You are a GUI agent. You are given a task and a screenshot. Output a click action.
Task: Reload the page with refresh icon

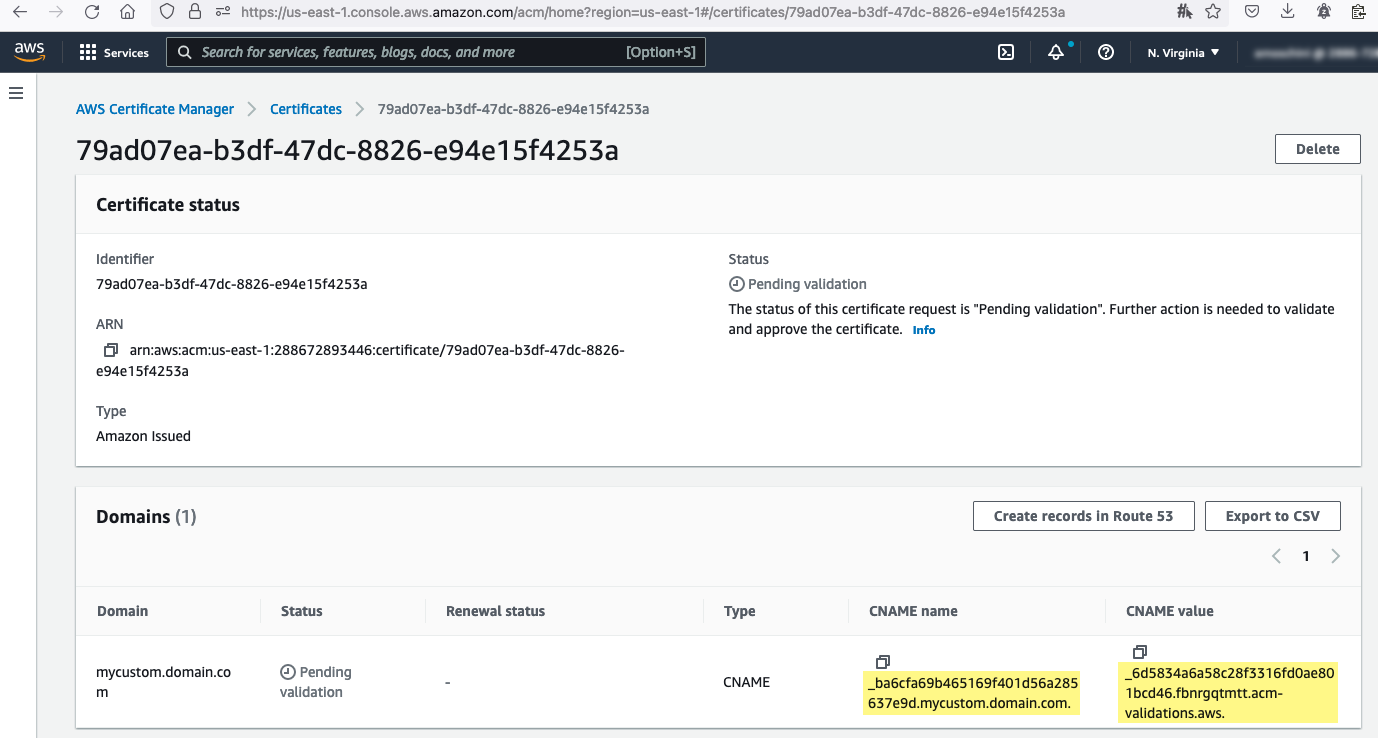tap(92, 12)
